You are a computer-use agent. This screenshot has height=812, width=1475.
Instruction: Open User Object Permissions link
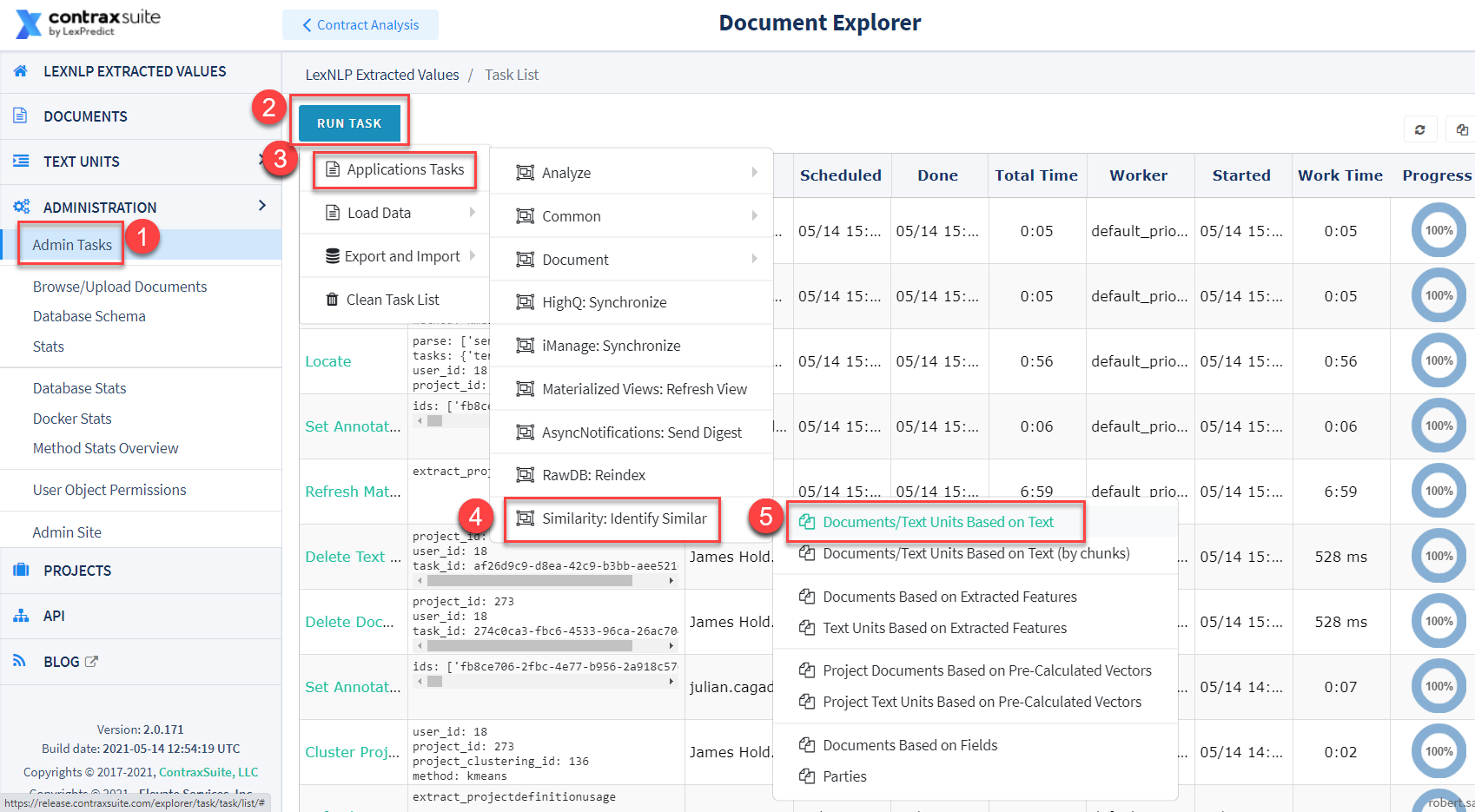109,490
